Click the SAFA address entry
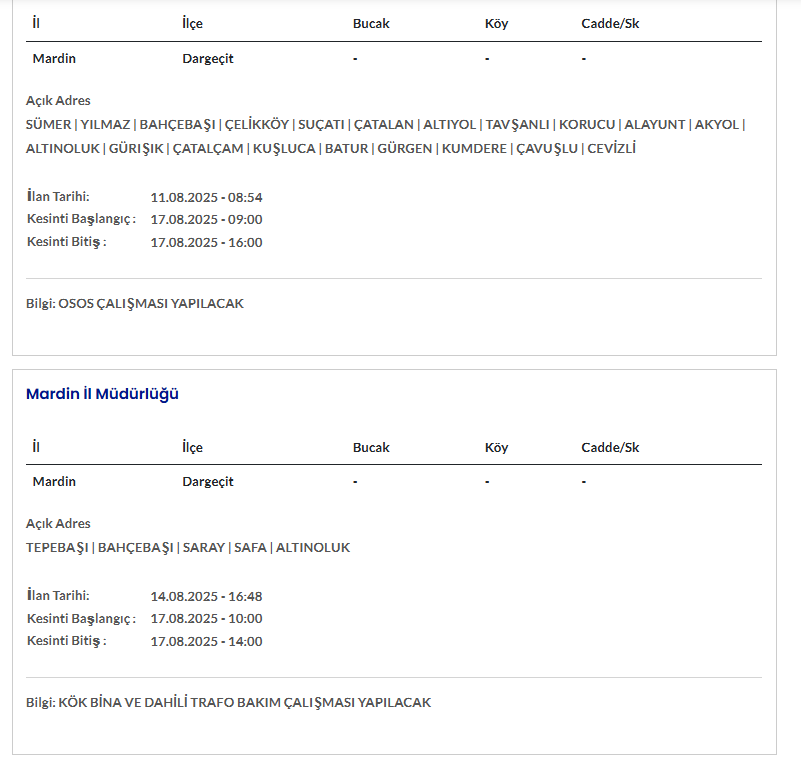The width and height of the screenshot is (801, 766). coord(249,548)
